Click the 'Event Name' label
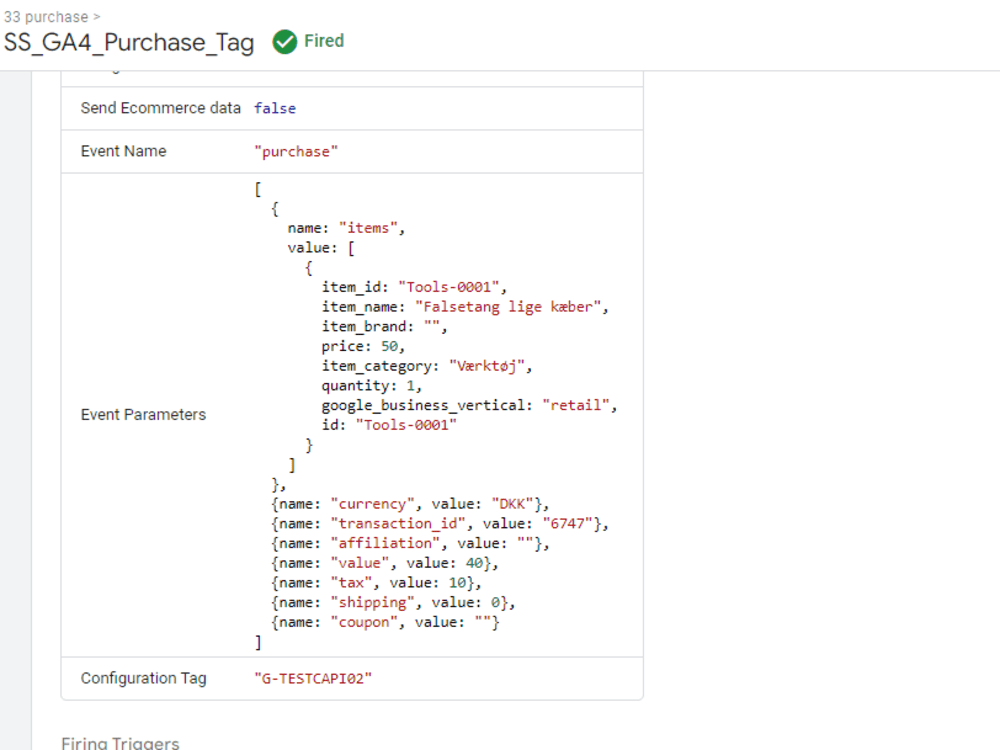This screenshot has width=1000, height=750. pos(123,151)
